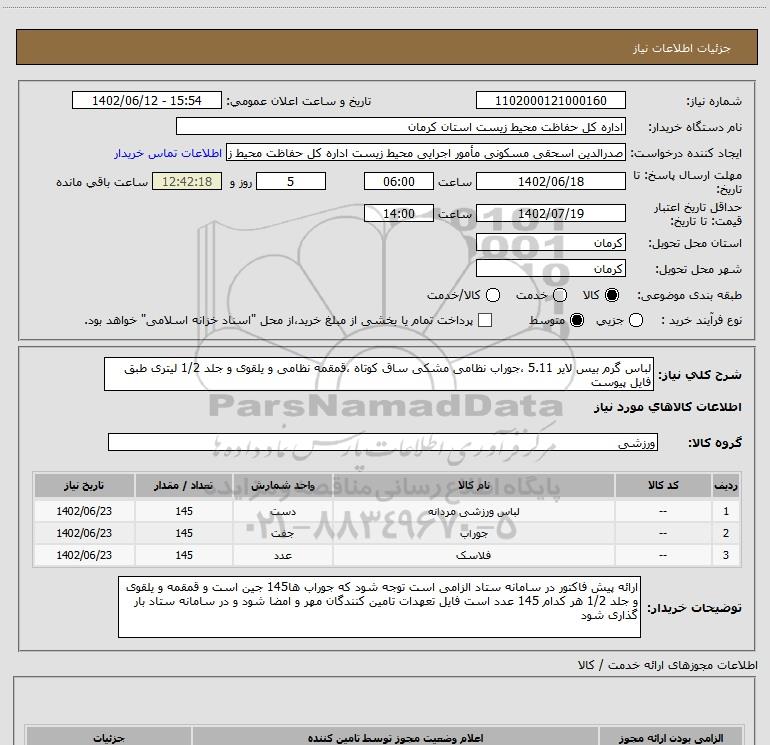Select the خدمت radio button
Image resolution: width=770 pixels, height=745 pixels.
[x=560, y=295]
